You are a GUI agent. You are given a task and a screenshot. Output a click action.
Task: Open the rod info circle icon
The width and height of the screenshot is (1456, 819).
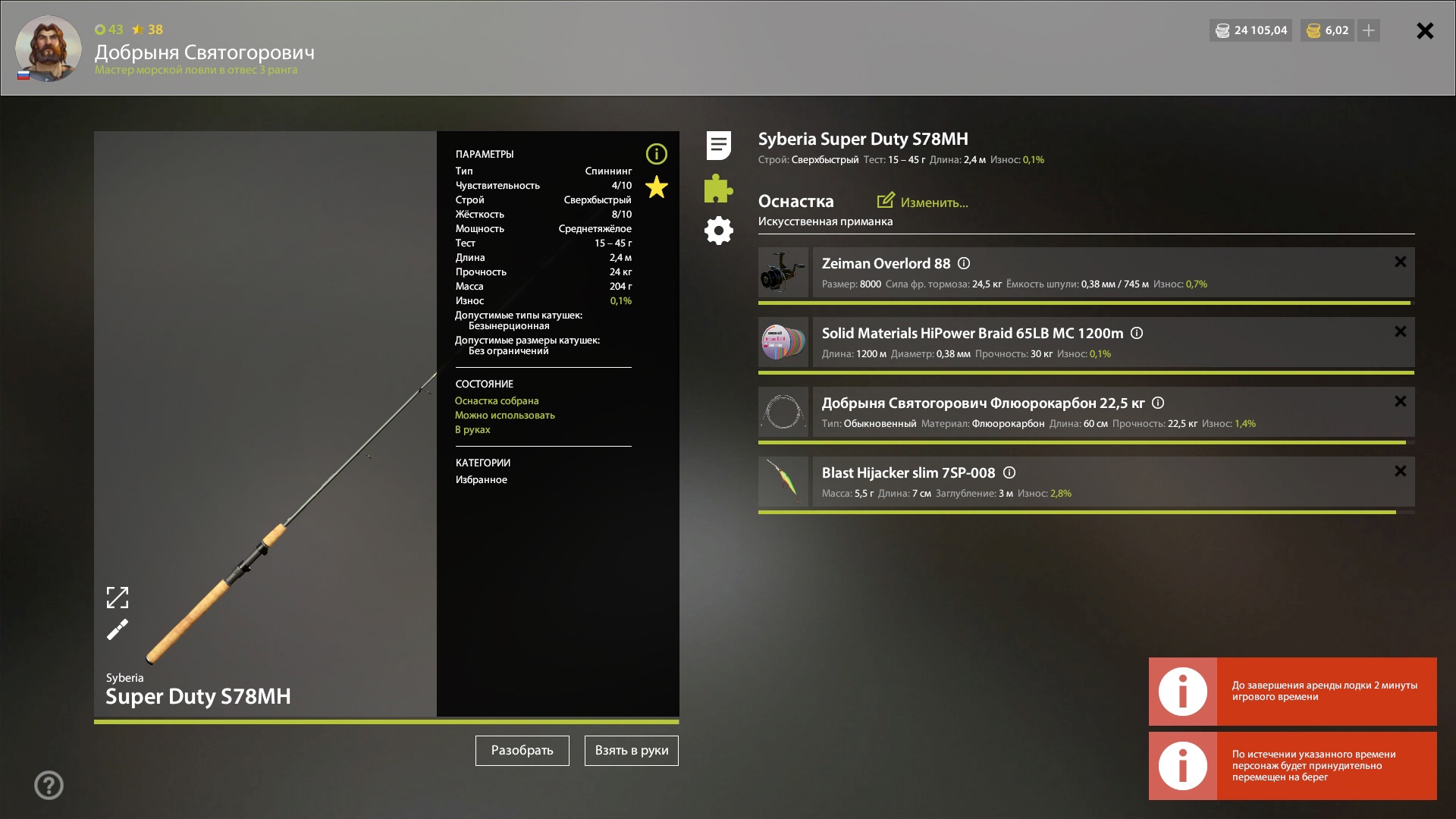click(656, 154)
